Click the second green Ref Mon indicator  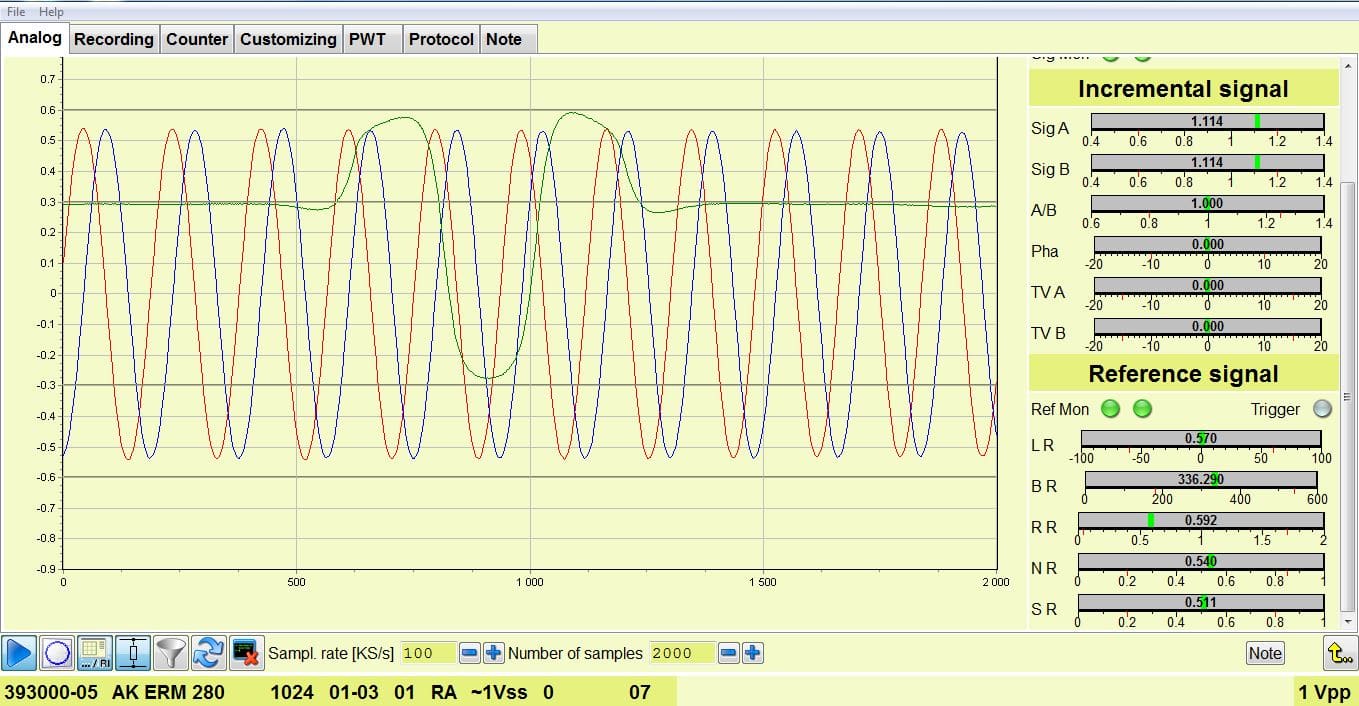[x=1142, y=409]
